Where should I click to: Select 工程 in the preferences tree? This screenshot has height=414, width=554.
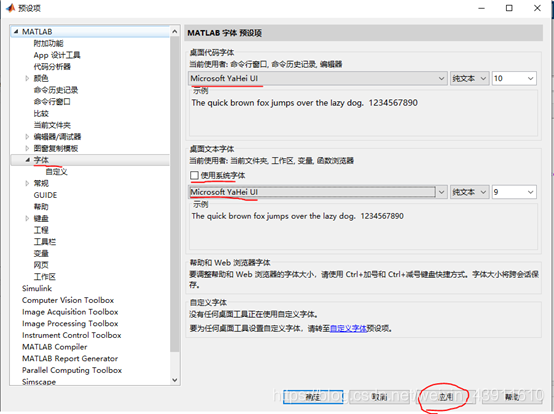[x=41, y=230]
